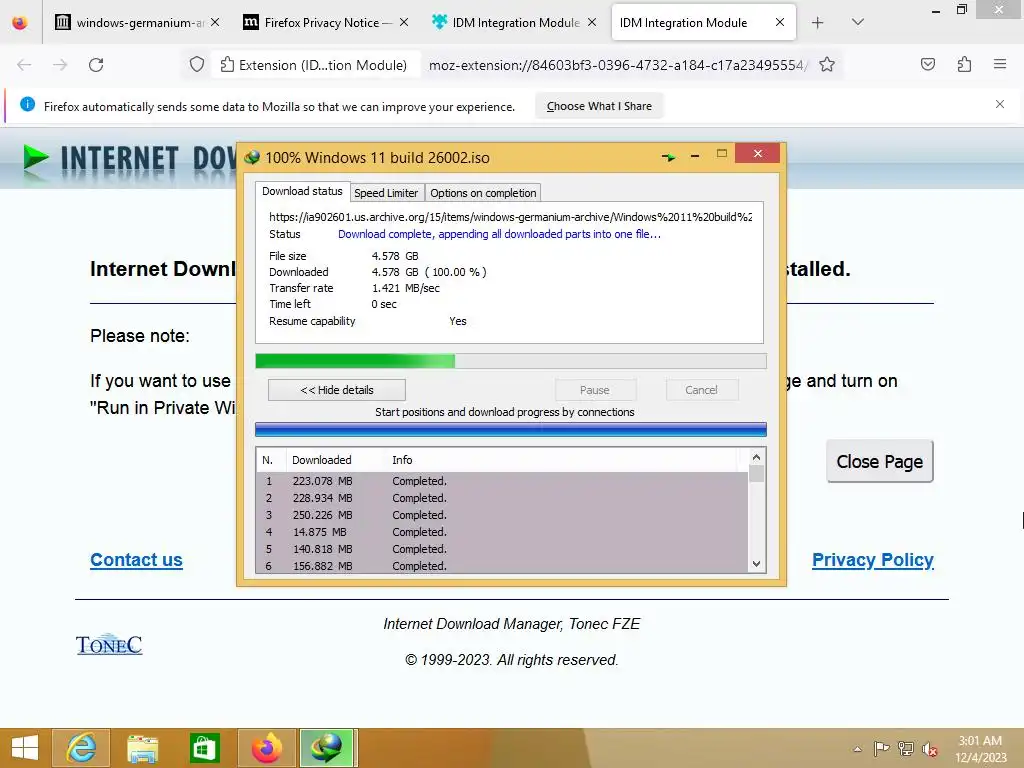Select connection row 1 with 223.078 MB

tap(502, 481)
